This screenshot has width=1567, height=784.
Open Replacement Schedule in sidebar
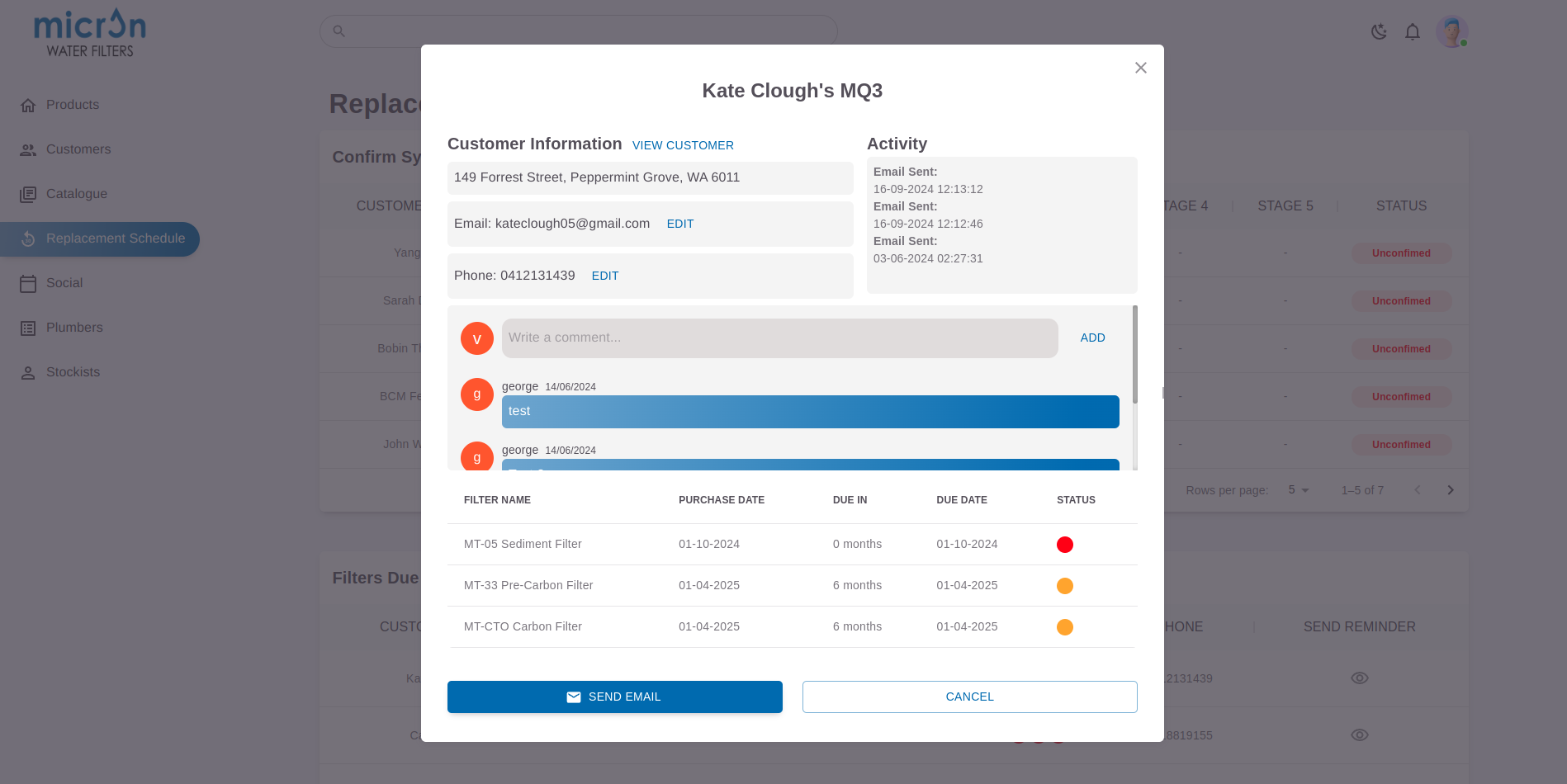coord(100,239)
